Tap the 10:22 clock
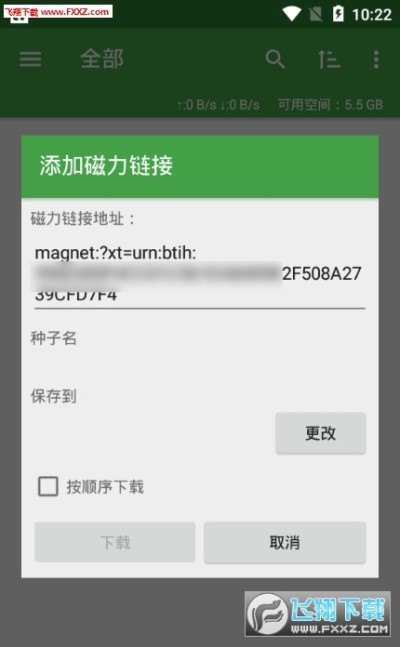 (x=372, y=15)
